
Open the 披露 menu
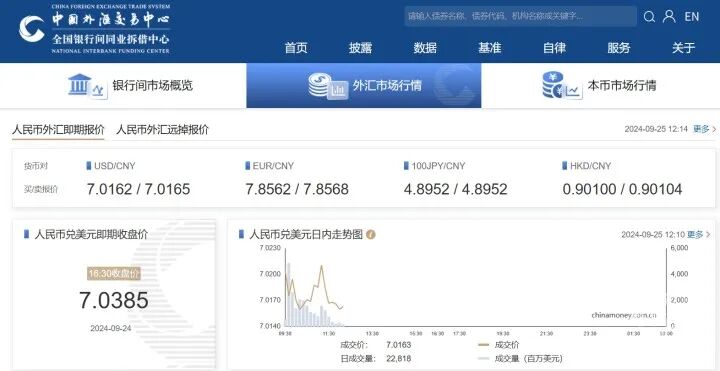pyautogui.click(x=360, y=48)
